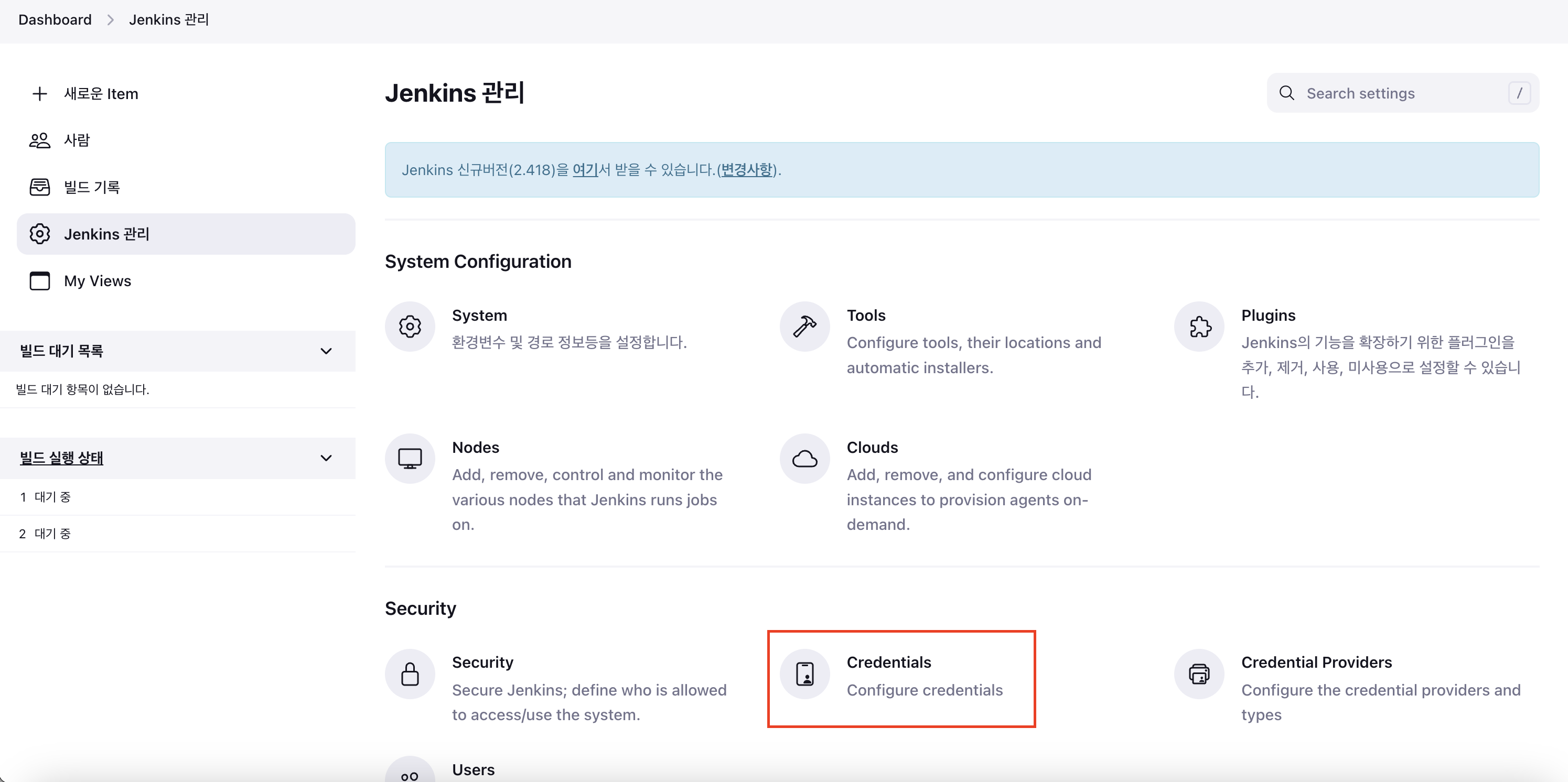This screenshot has height=782, width=1568.
Task: Select My Views in the sidebar
Action: [98, 281]
